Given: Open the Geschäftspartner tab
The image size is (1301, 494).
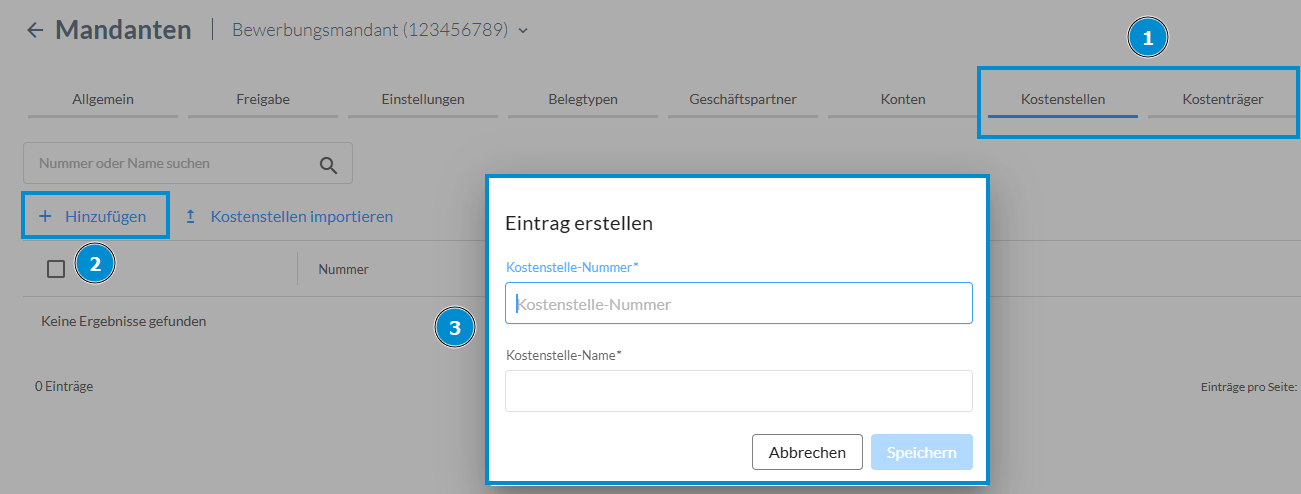Looking at the screenshot, I should (x=743, y=99).
